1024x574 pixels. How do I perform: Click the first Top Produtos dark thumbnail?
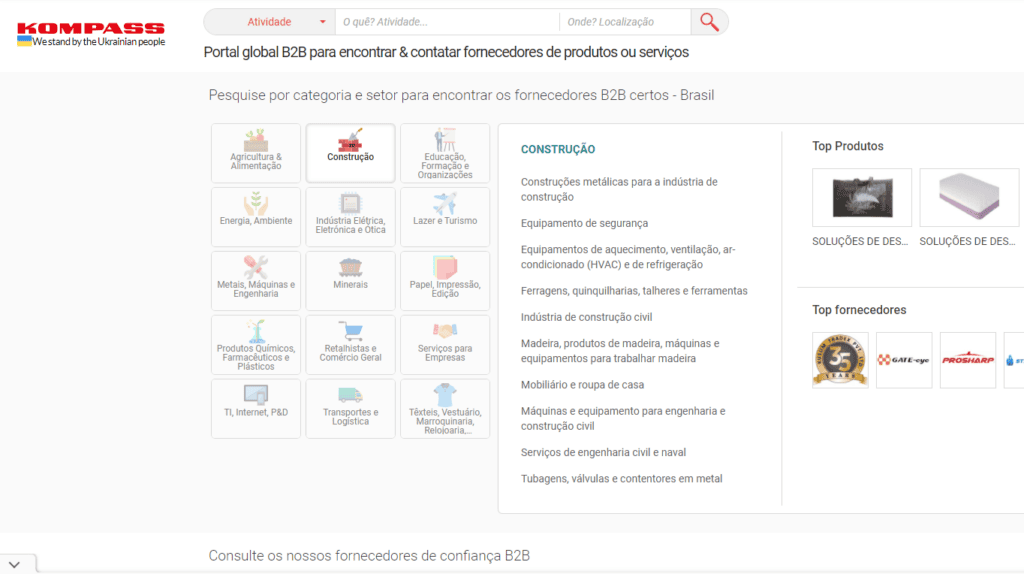tap(862, 197)
